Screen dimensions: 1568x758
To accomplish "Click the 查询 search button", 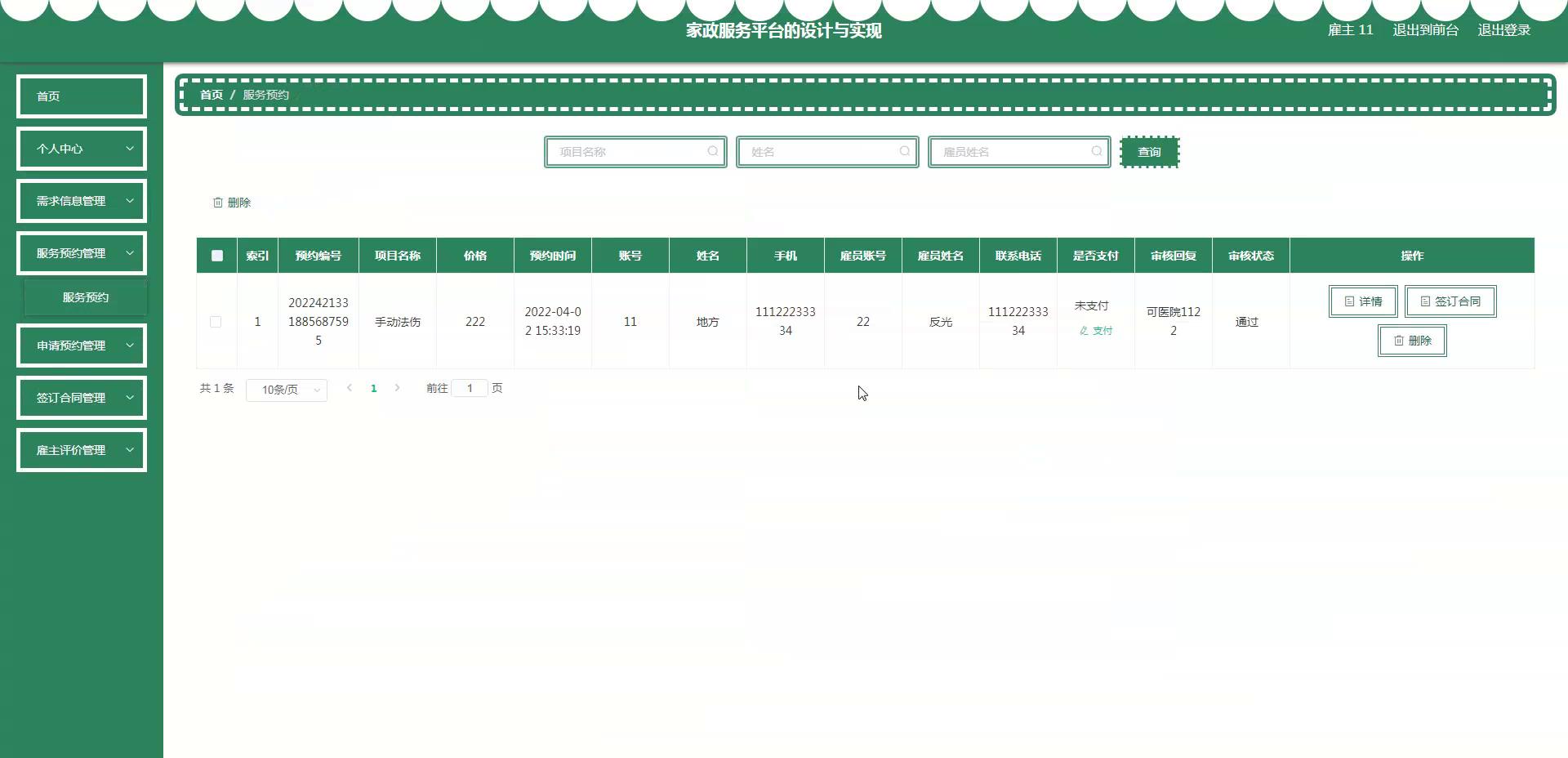I will (x=1149, y=152).
